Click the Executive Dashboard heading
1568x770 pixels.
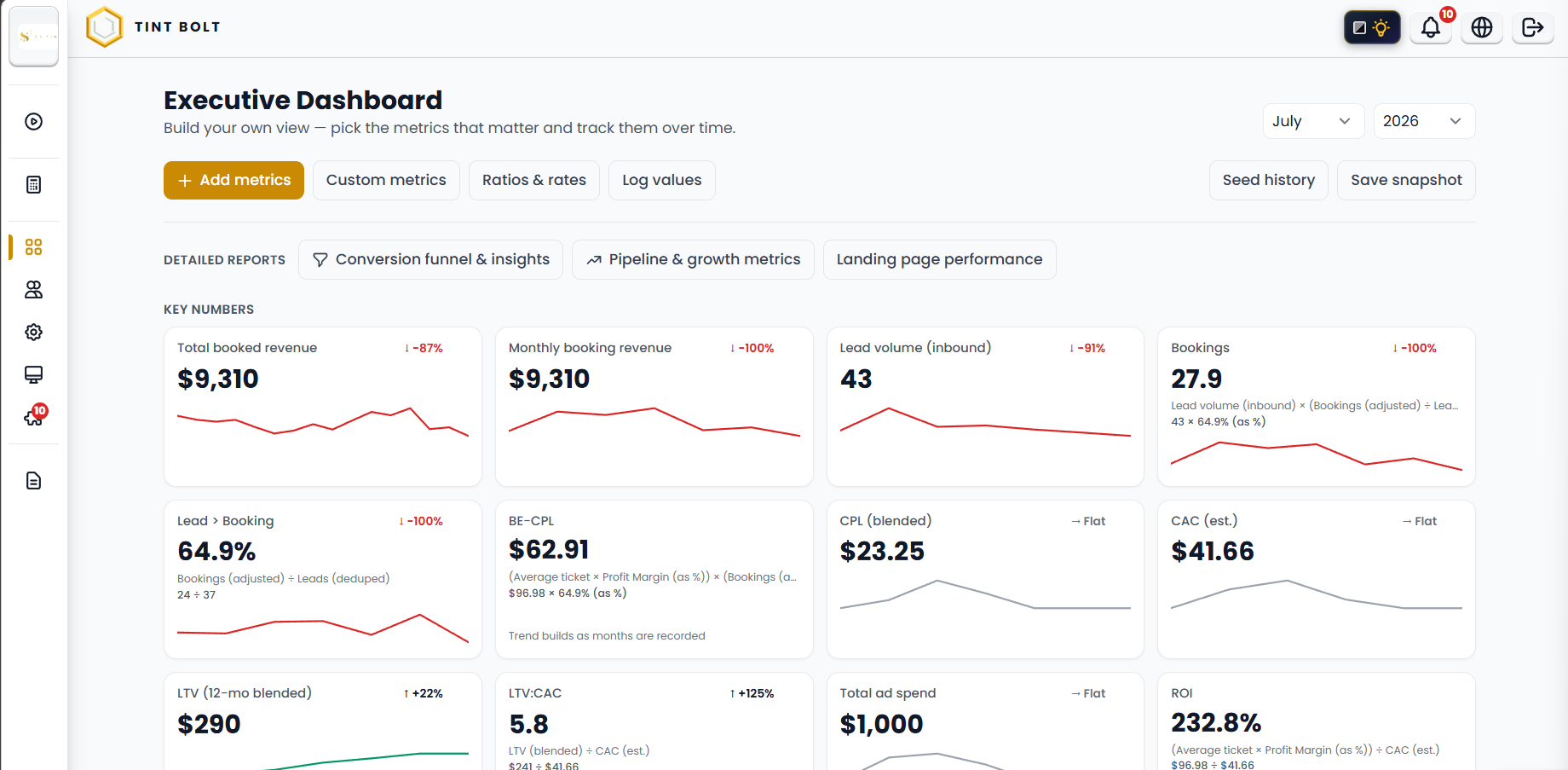pos(303,101)
